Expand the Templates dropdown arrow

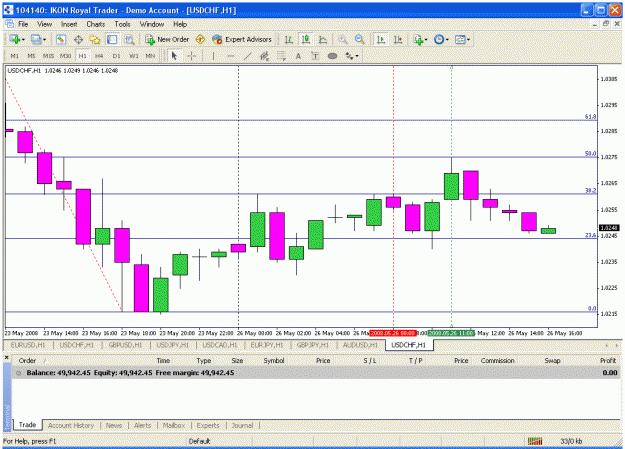click(x=468, y=39)
